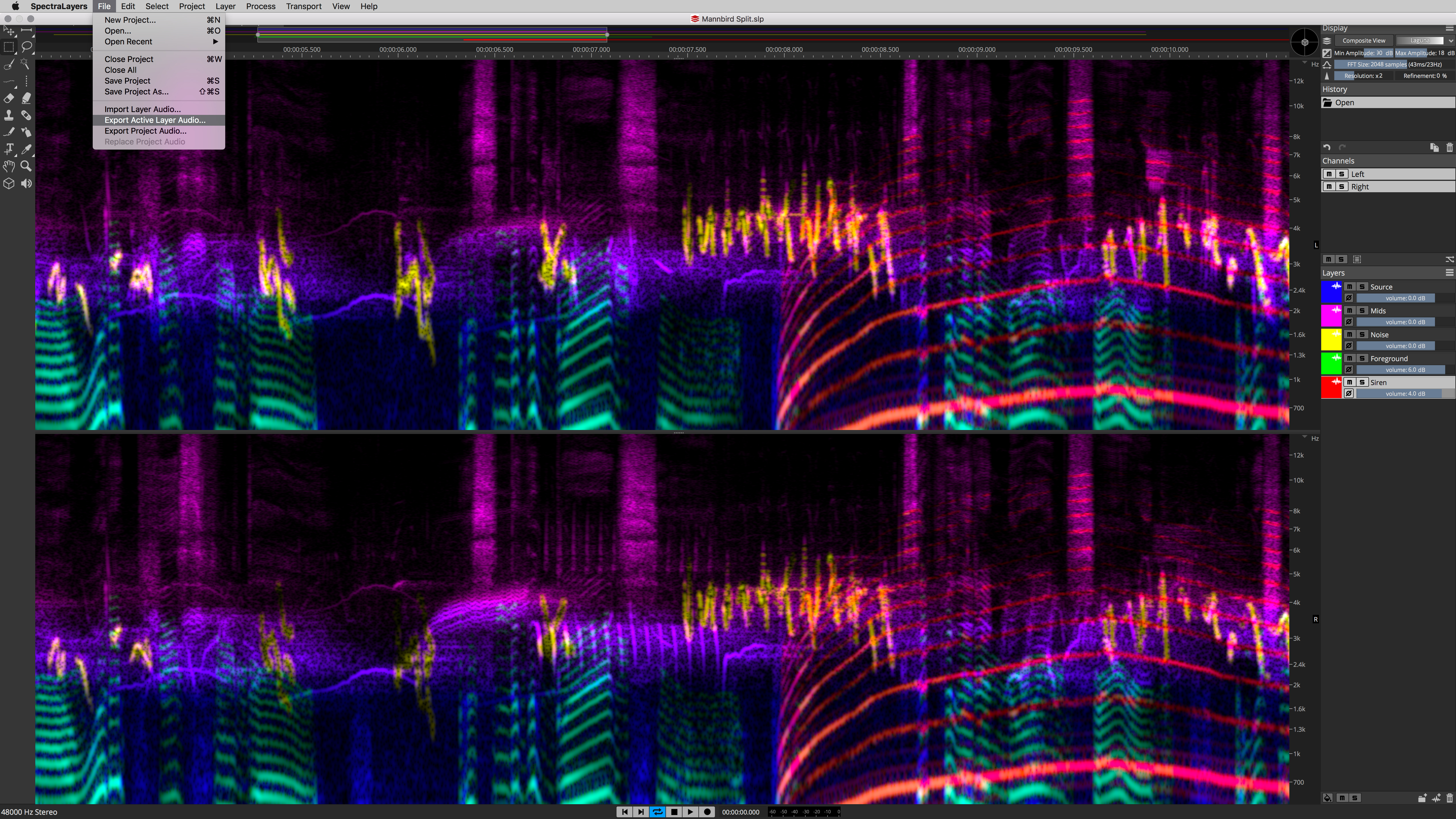Open the 3D spectrogram view tool
This screenshot has width=1456, height=819.
coord(10,183)
